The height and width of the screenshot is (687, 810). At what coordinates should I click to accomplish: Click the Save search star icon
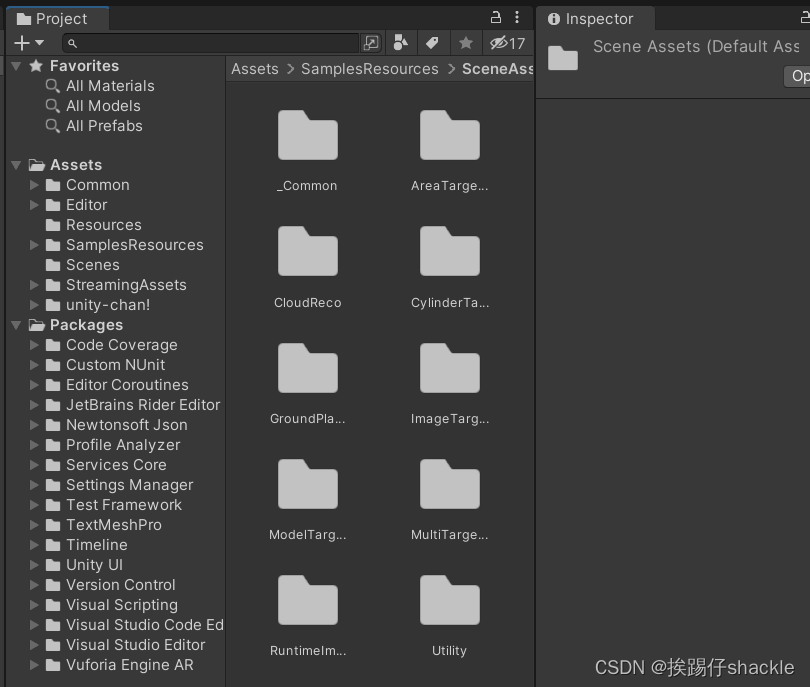pos(465,43)
